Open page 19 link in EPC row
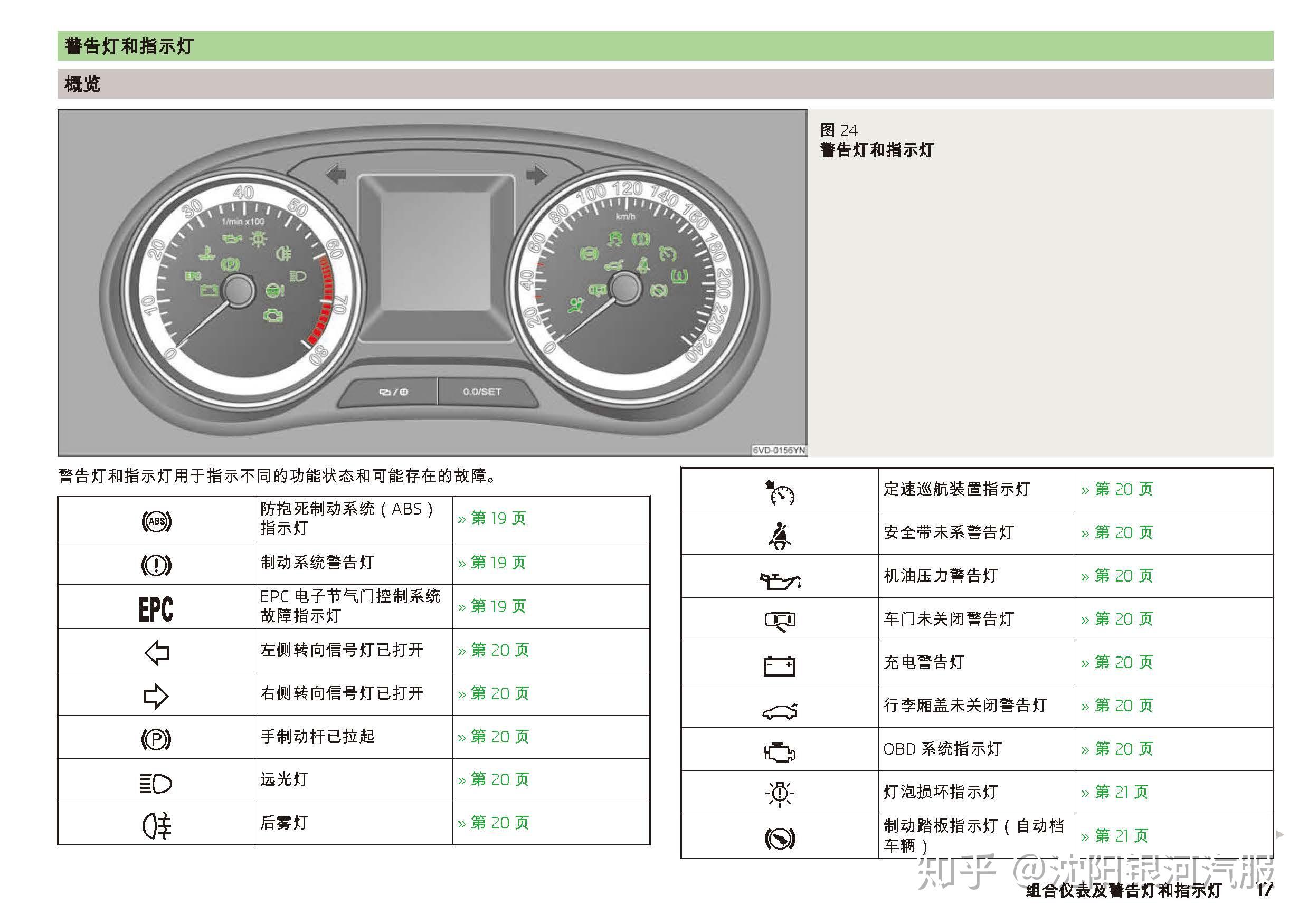Screen dimensions: 1308x924 click(492, 607)
